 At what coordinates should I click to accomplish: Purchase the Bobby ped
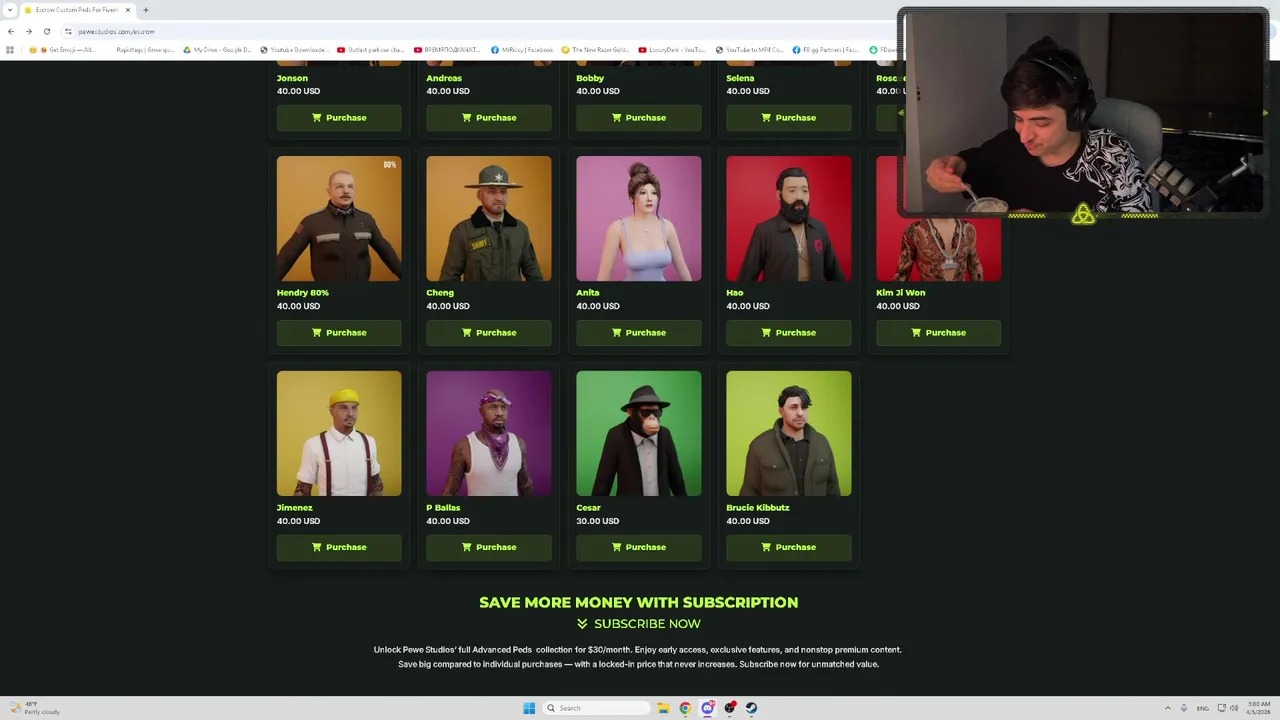639,118
